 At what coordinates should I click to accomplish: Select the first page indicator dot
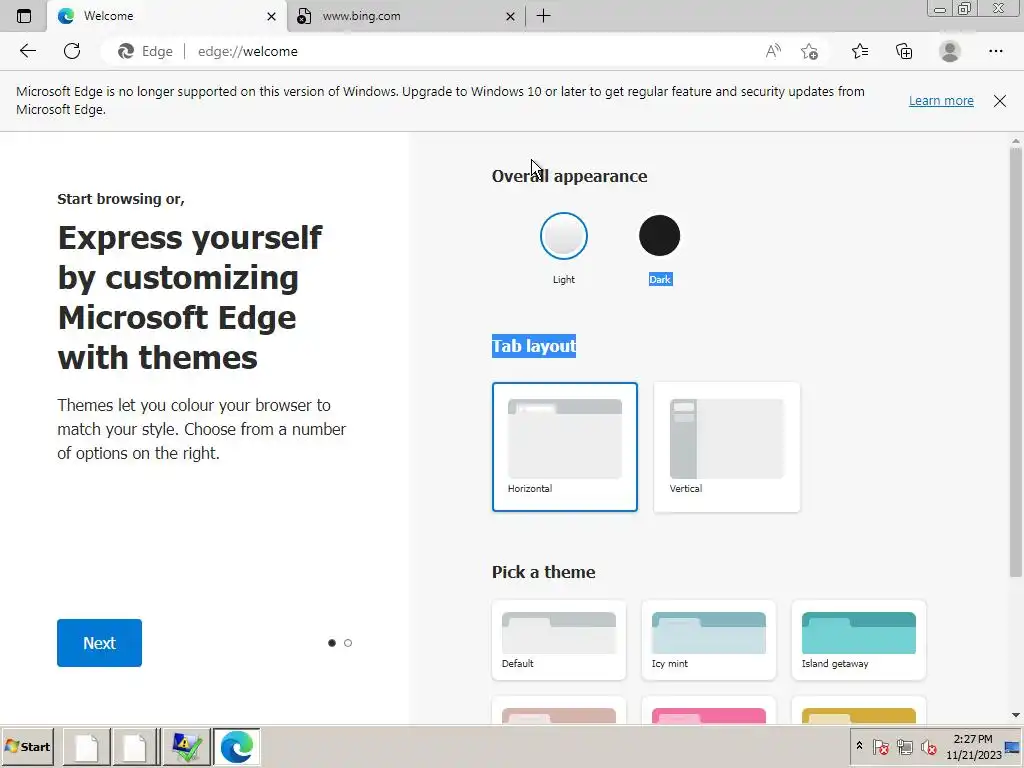pos(332,643)
